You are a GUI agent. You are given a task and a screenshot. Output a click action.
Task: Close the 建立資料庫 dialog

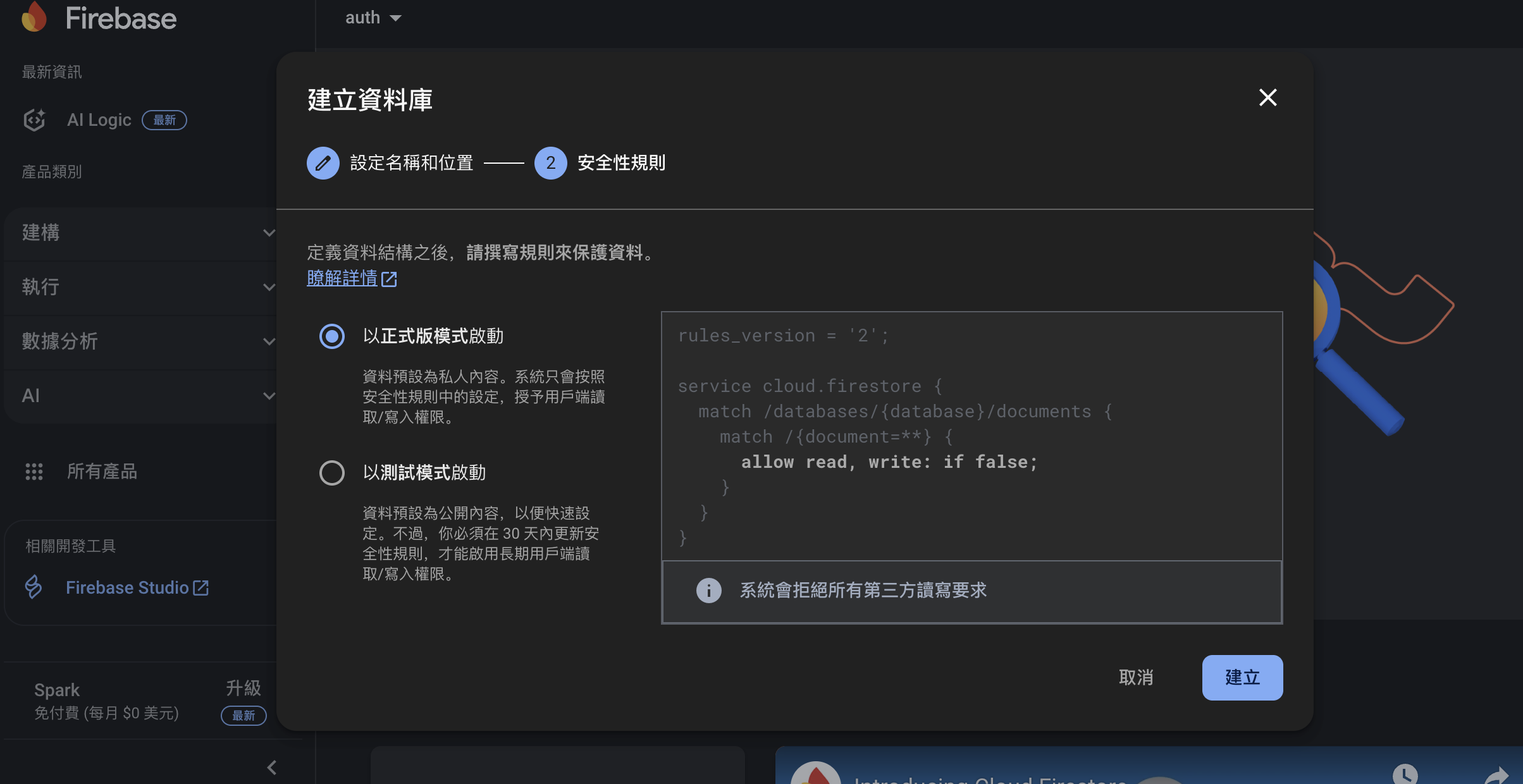pos(1267,97)
